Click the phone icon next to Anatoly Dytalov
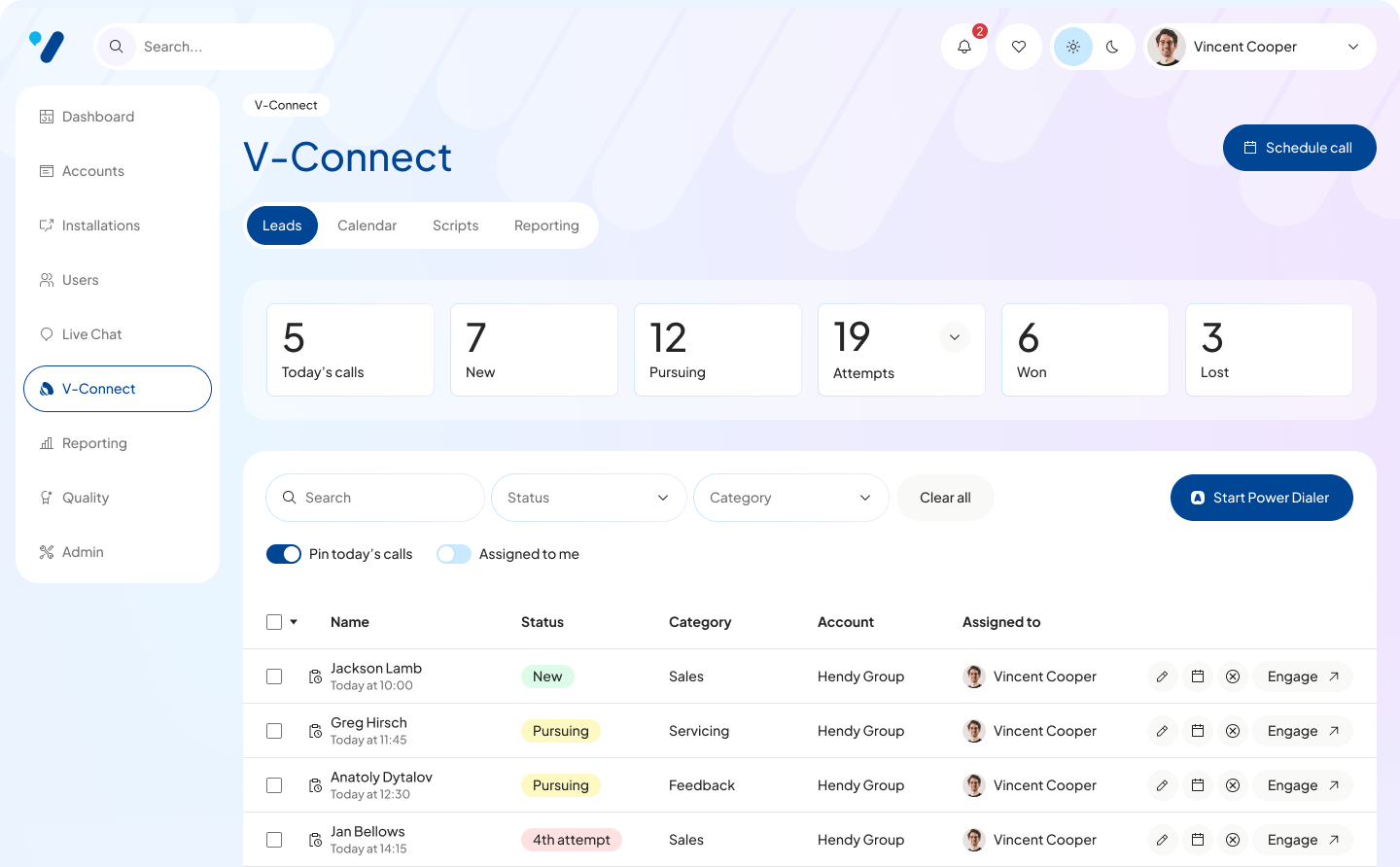The height and width of the screenshot is (867, 1400). pyautogui.click(x=315, y=784)
